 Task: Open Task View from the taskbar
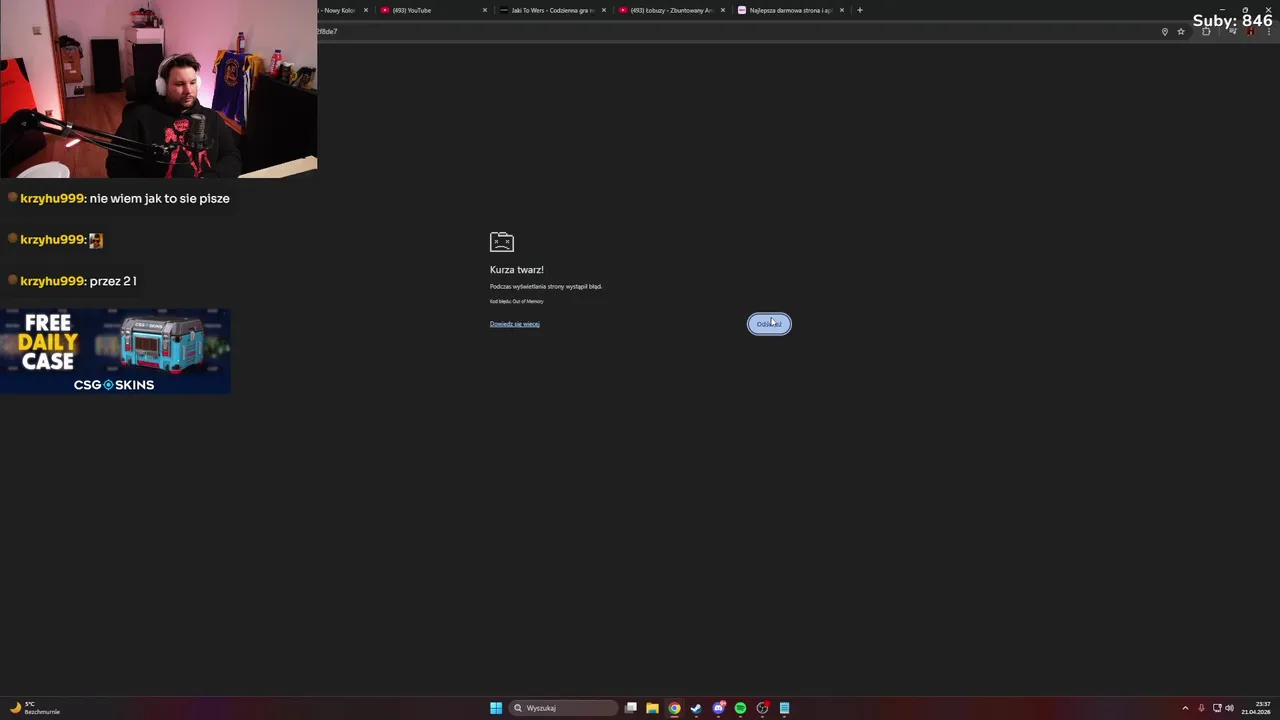[631, 708]
